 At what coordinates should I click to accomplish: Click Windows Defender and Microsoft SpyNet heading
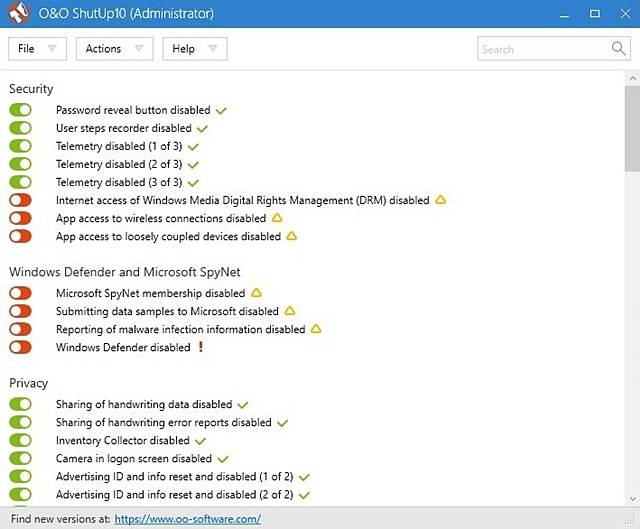125,272
